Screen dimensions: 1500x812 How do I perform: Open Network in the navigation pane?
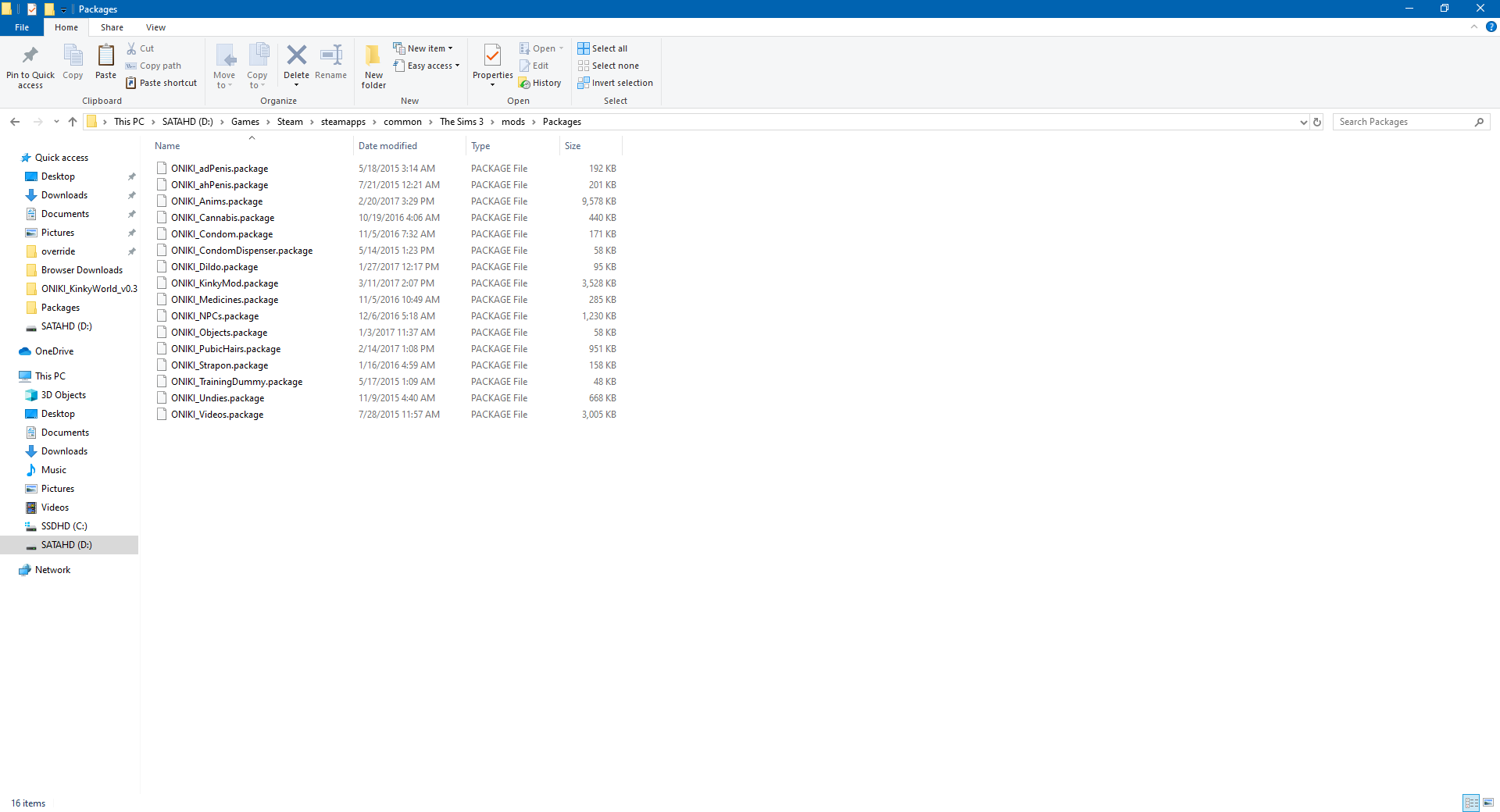tap(52, 570)
